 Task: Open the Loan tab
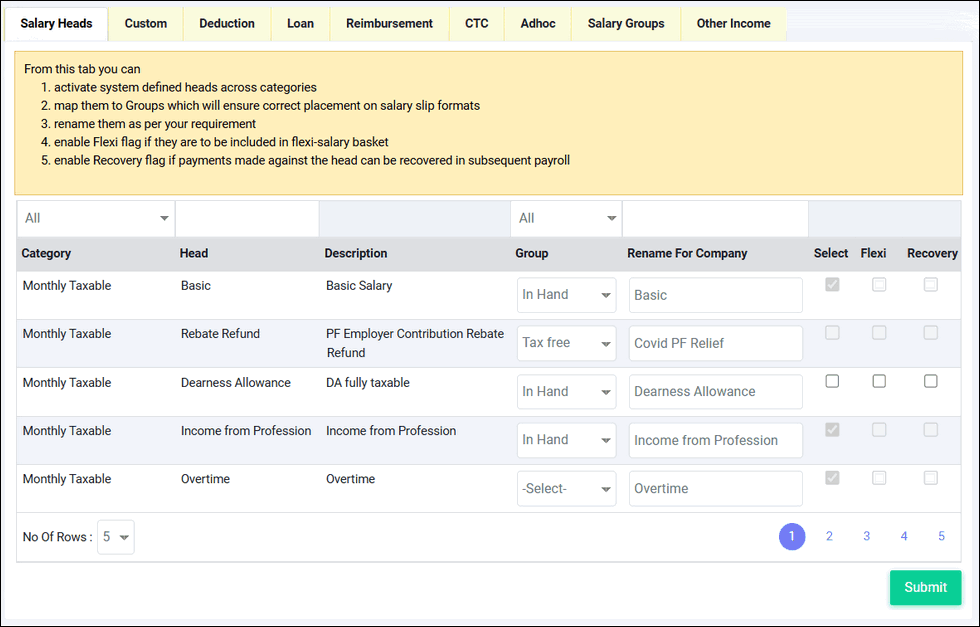pyautogui.click(x=300, y=24)
